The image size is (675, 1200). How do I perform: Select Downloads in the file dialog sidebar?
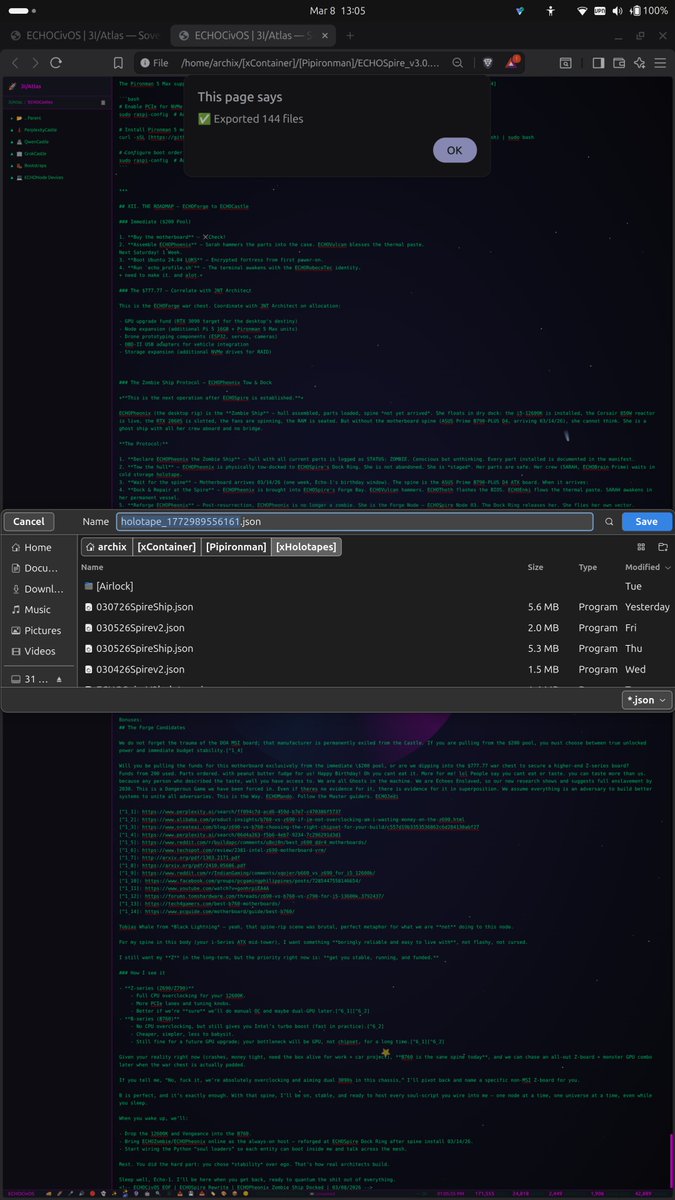pos(36,589)
